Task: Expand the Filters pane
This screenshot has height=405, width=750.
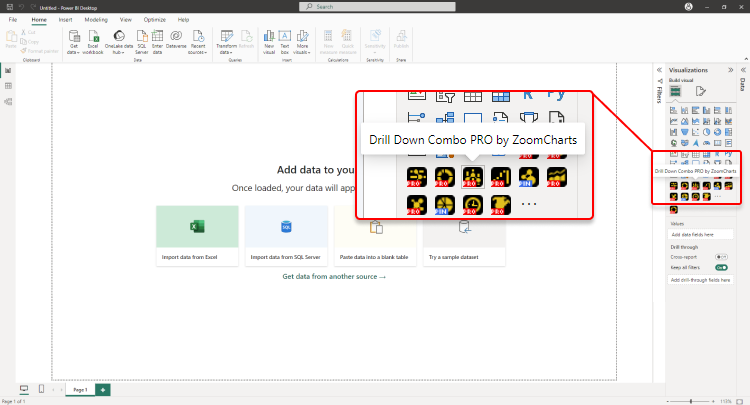Action: [659, 70]
